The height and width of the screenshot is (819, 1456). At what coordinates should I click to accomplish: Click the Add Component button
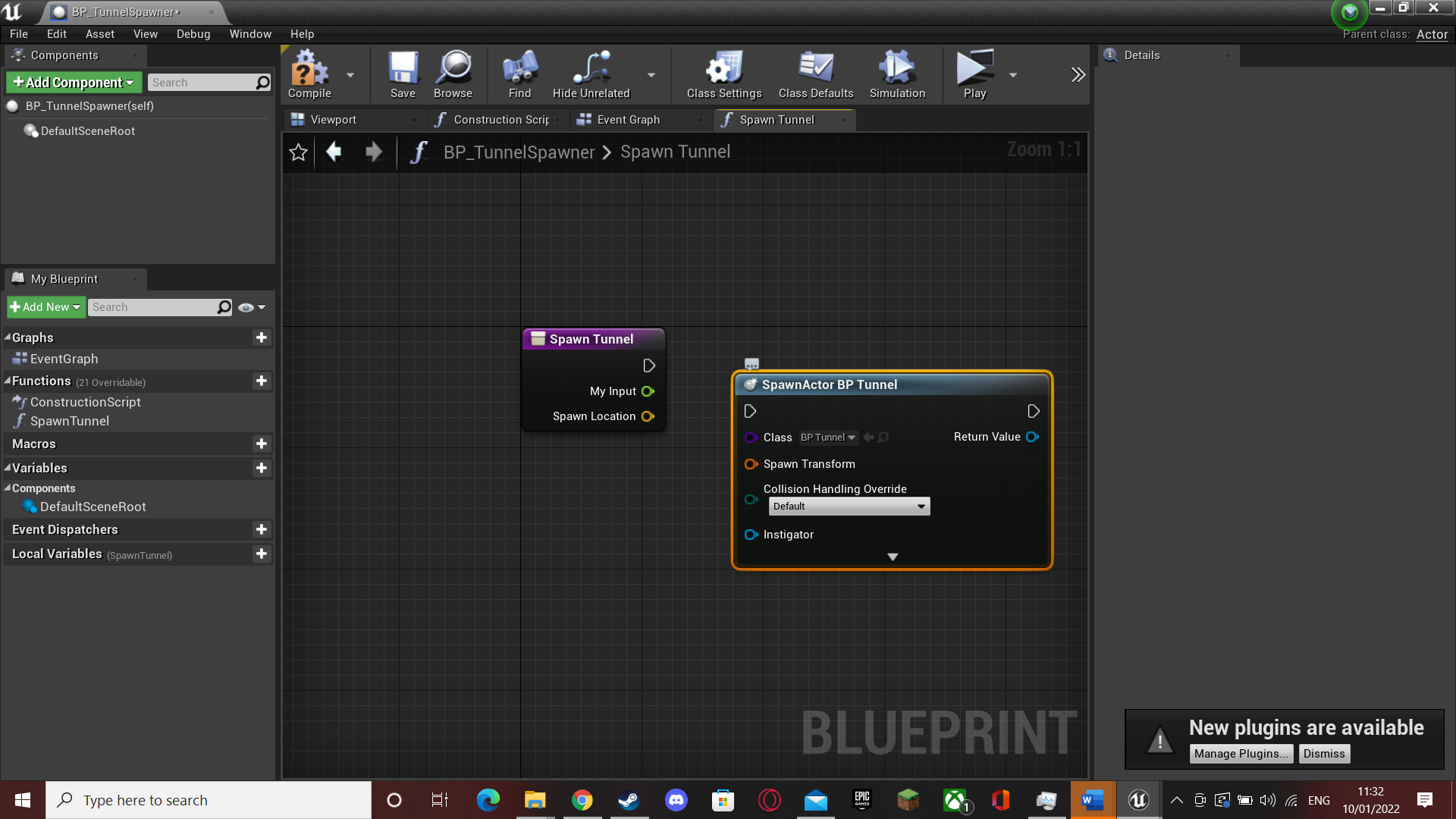74,82
